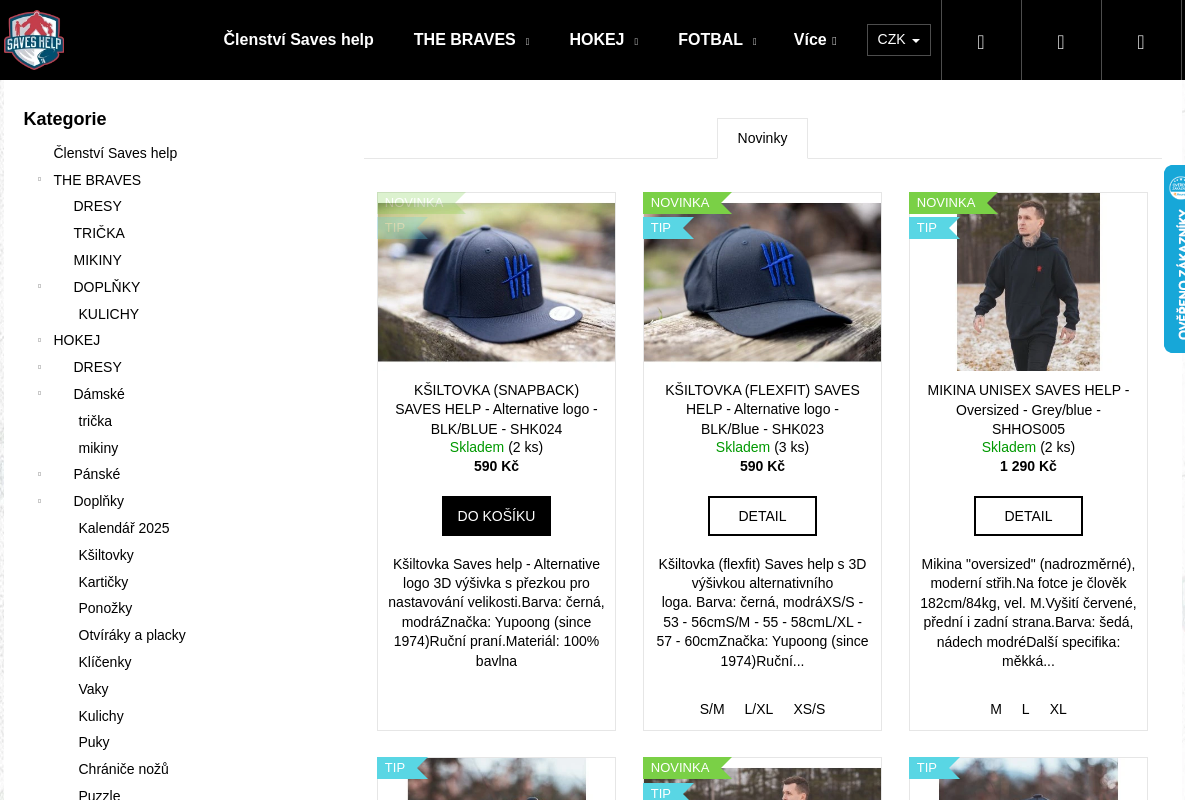The image size is (1200, 800).
Task: Open the snapback cap product image
Action: coord(496,282)
